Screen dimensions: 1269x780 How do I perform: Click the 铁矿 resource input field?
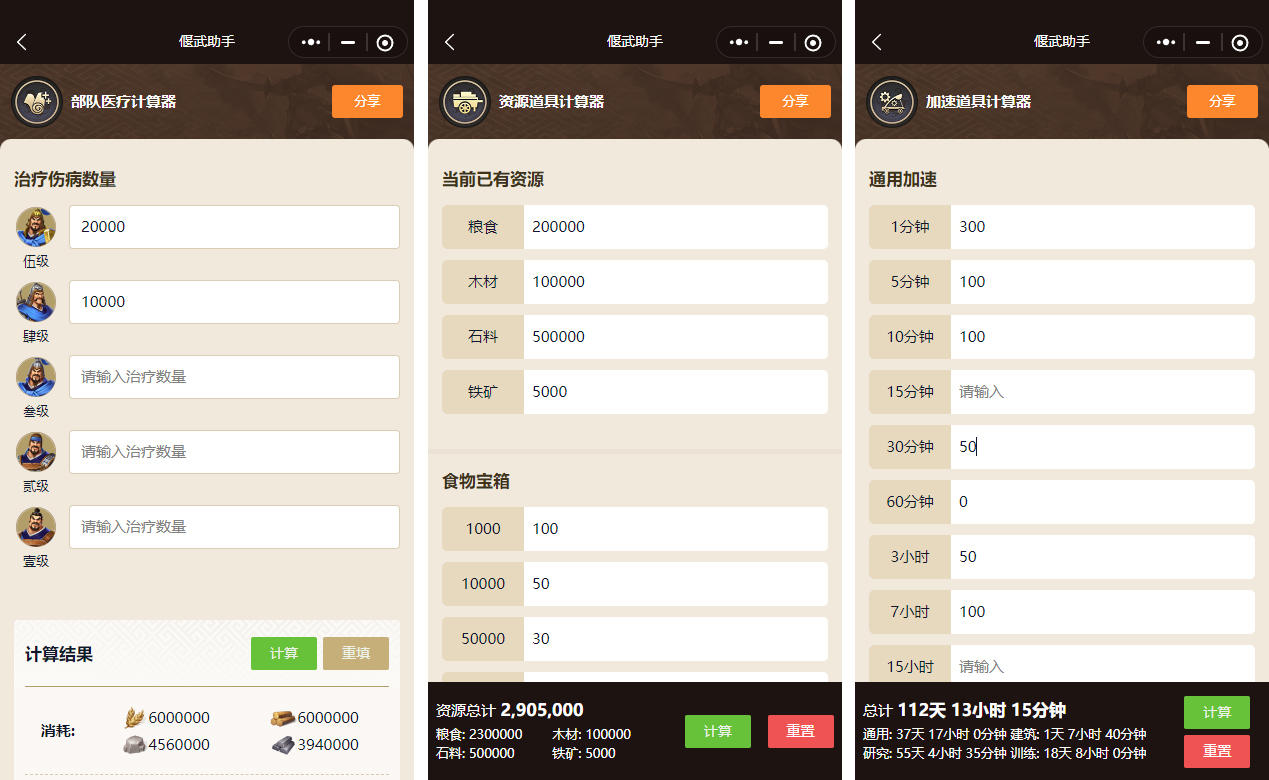(675, 392)
